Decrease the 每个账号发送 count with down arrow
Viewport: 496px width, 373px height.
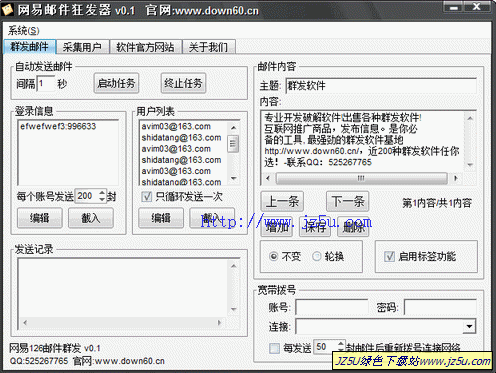point(102,199)
